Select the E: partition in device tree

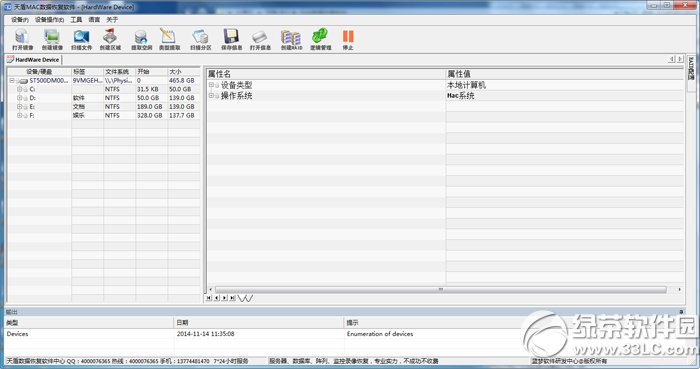[x=32, y=107]
